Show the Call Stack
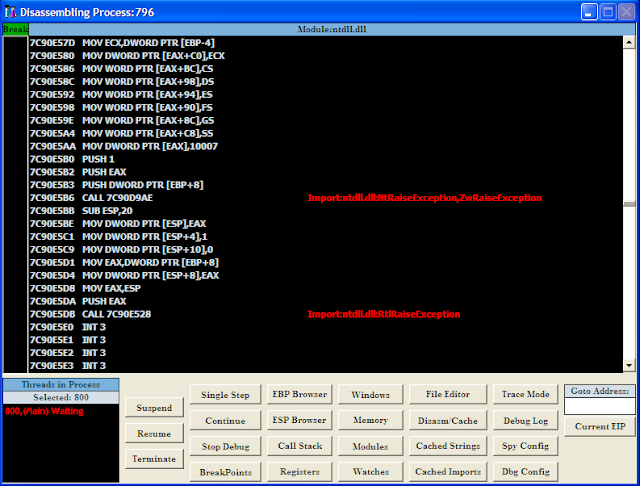Image resolution: width=640 pixels, height=486 pixels. (300, 446)
